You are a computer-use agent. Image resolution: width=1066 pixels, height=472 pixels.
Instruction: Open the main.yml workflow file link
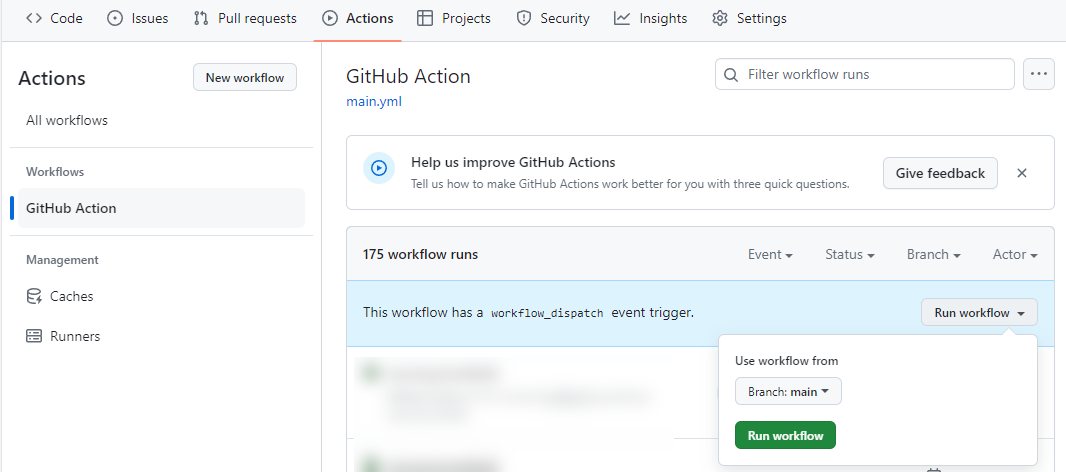pyautogui.click(x=374, y=101)
